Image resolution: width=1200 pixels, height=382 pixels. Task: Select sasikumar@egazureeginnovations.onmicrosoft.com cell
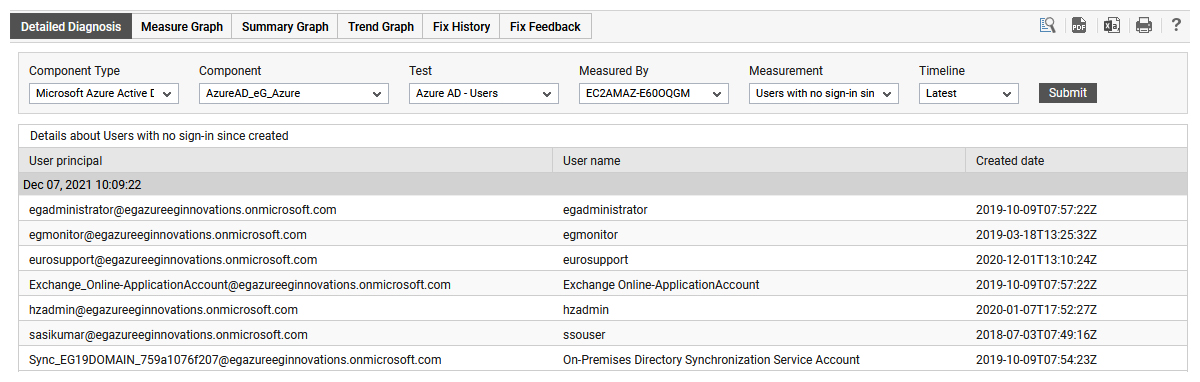tap(169, 335)
